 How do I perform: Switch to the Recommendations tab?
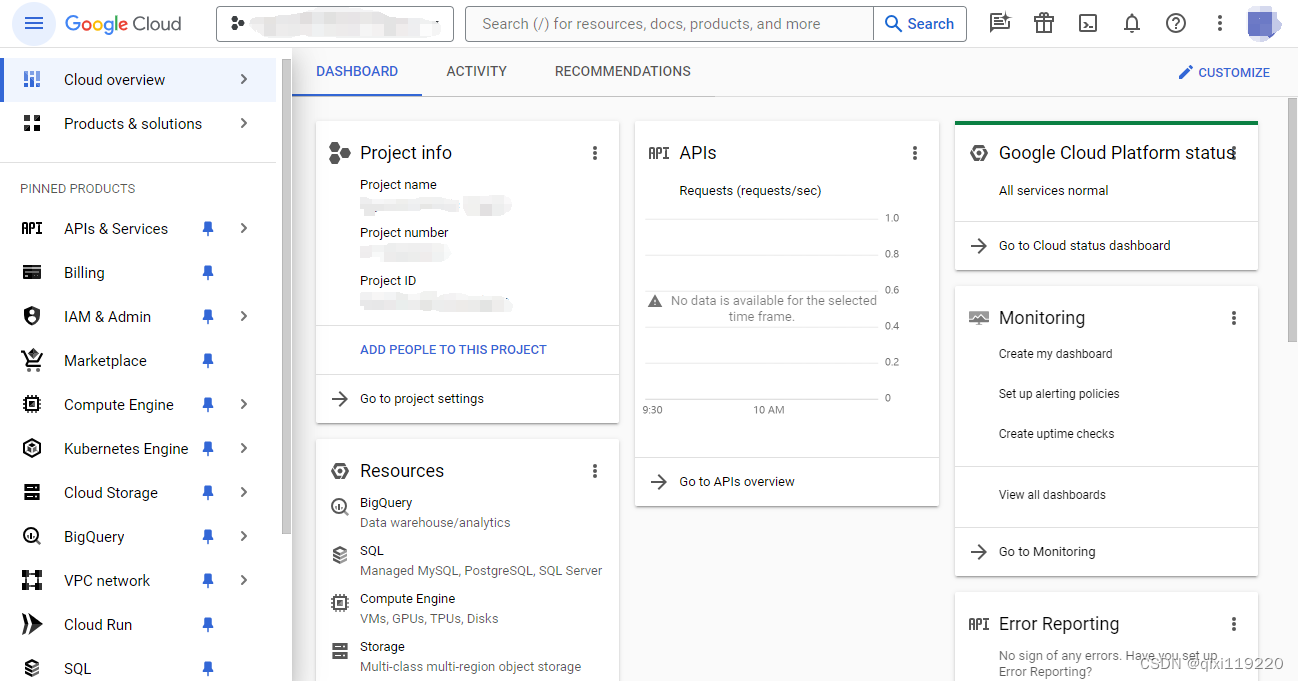(622, 72)
